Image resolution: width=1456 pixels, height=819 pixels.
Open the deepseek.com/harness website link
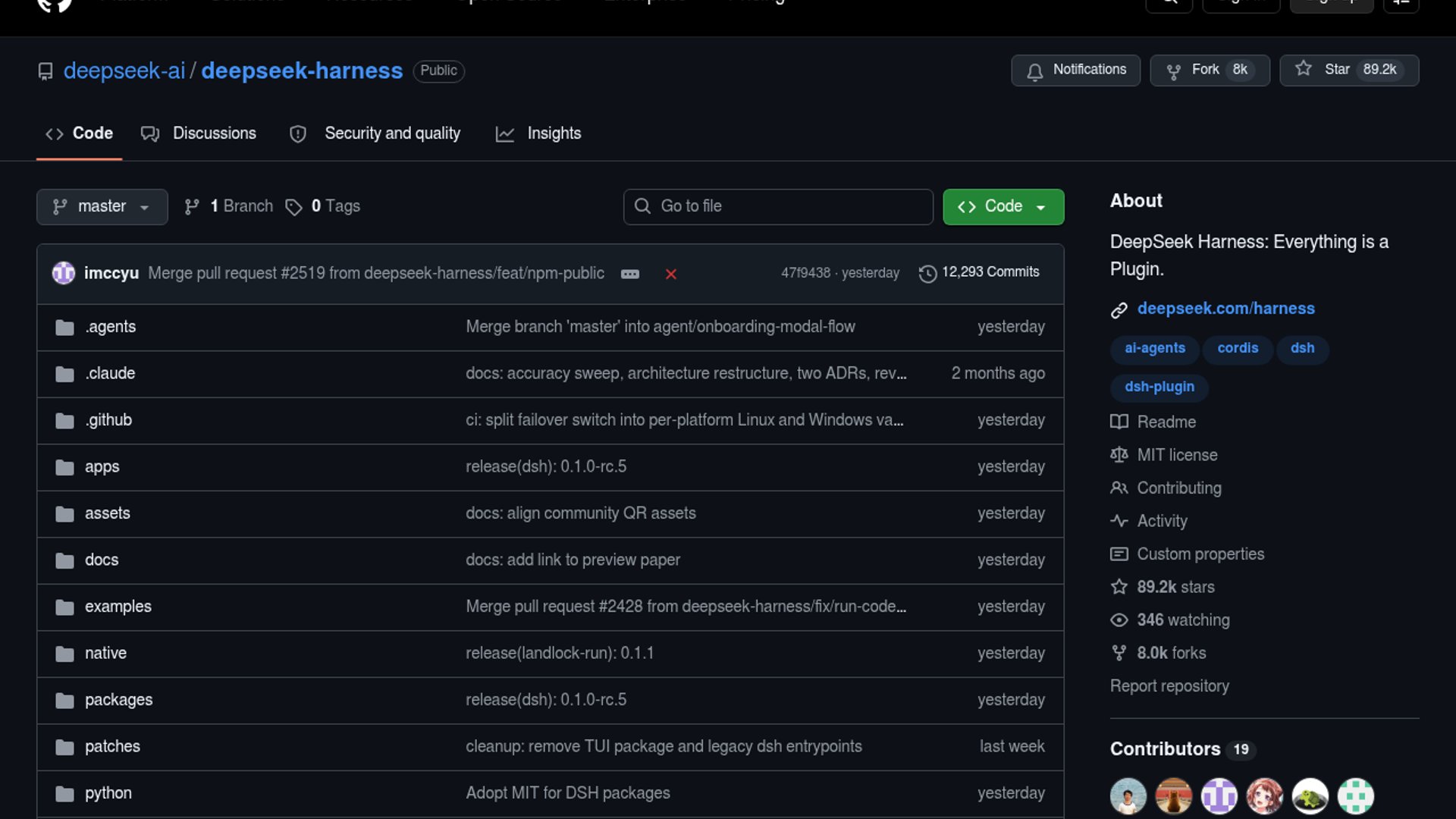pyautogui.click(x=1225, y=309)
